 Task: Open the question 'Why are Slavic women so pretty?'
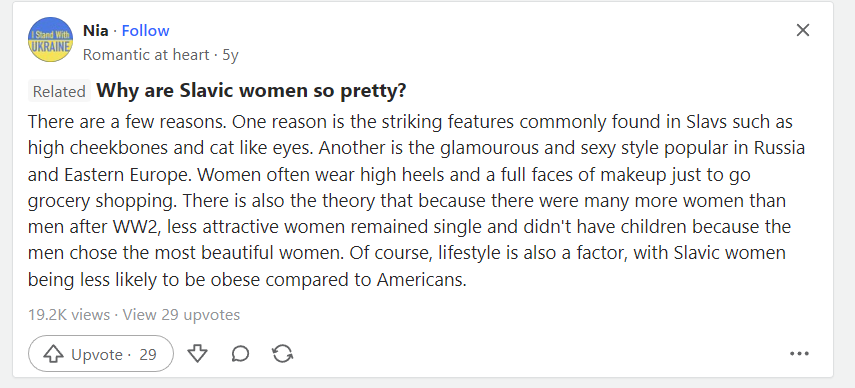pos(251,90)
